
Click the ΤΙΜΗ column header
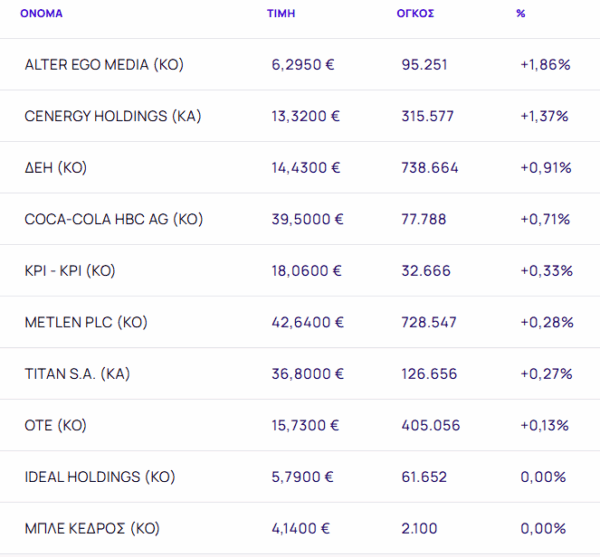tap(279, 14)
